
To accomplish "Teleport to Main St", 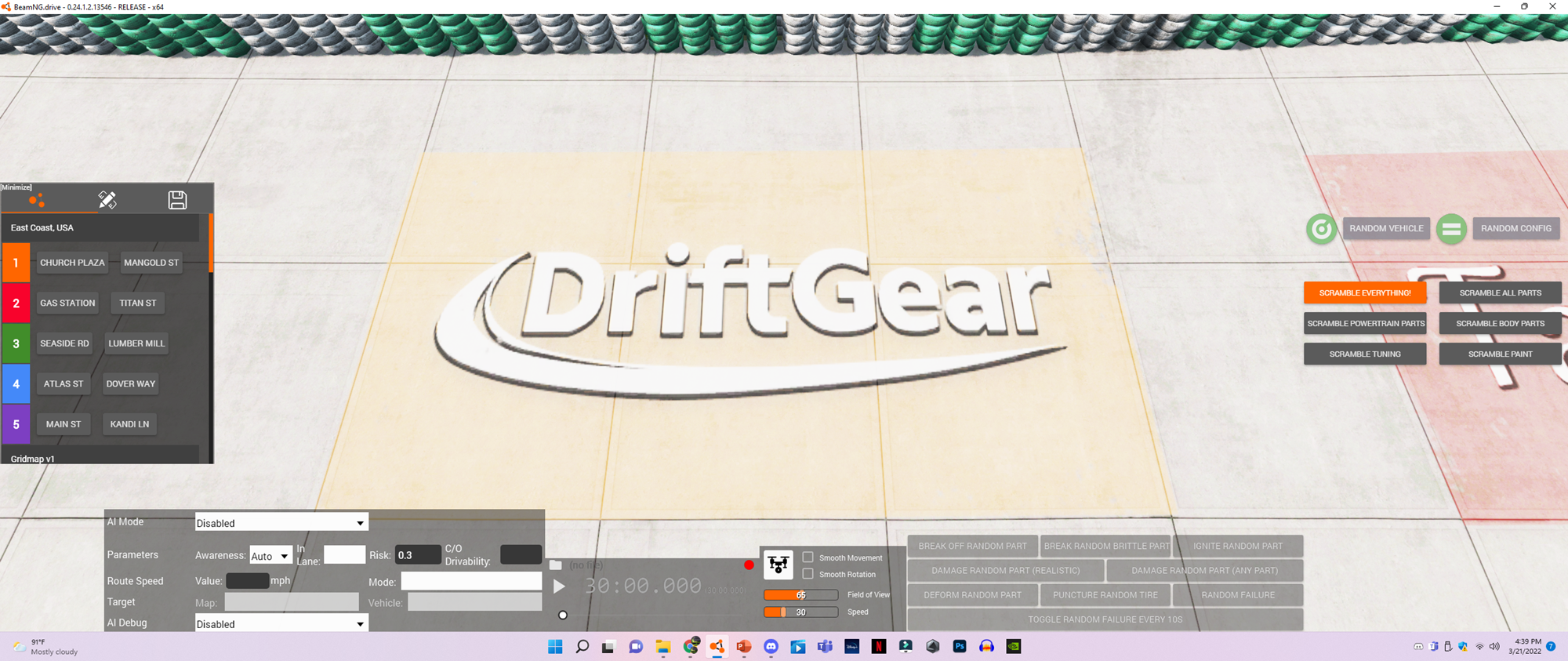I will coord(64,424).
